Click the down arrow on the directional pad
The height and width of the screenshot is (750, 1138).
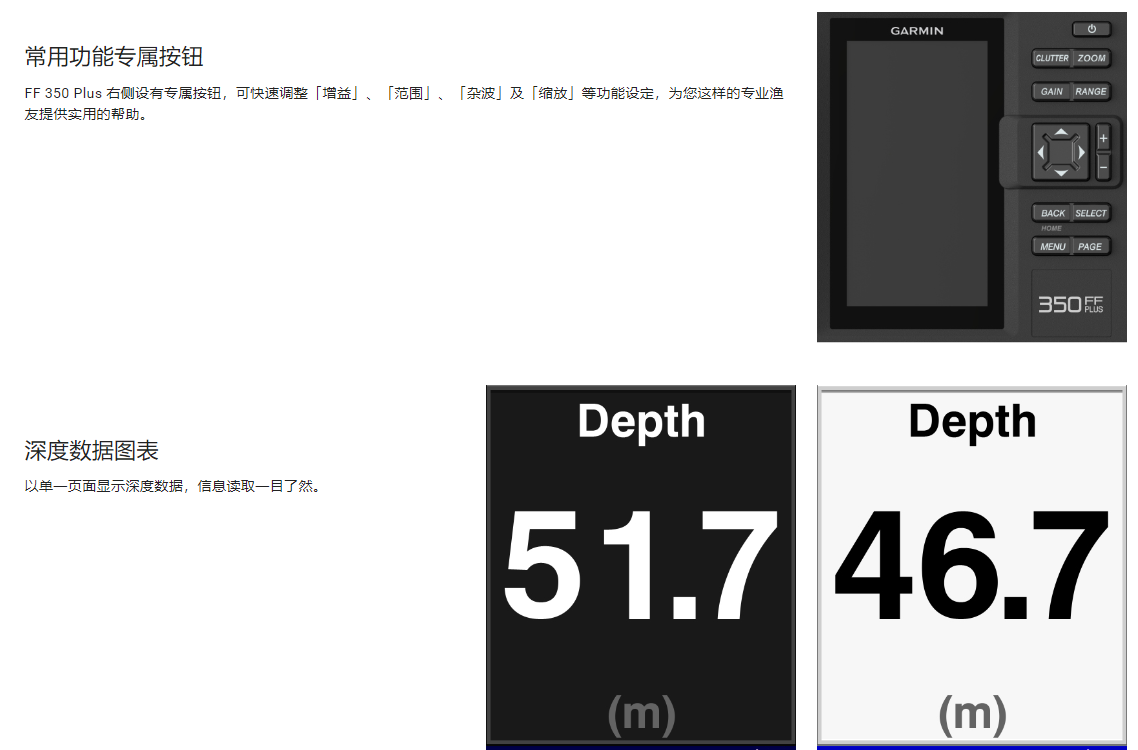(1061, 173)
